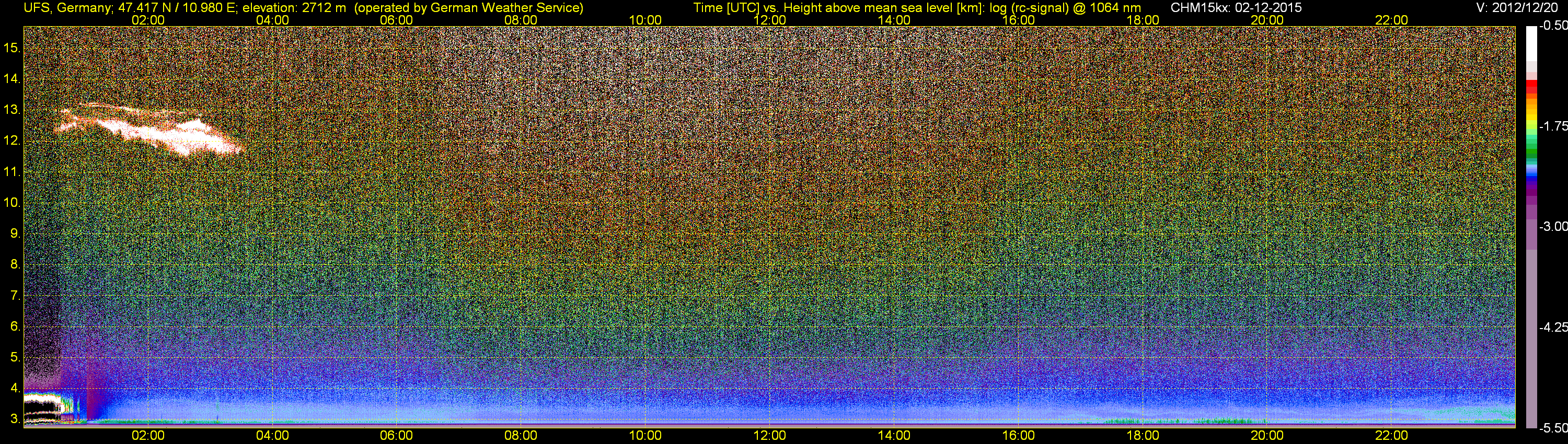Viewport: 1568px width, 444px height.
Task: Click the height axis label 7 km
Action: click(15, 296)
